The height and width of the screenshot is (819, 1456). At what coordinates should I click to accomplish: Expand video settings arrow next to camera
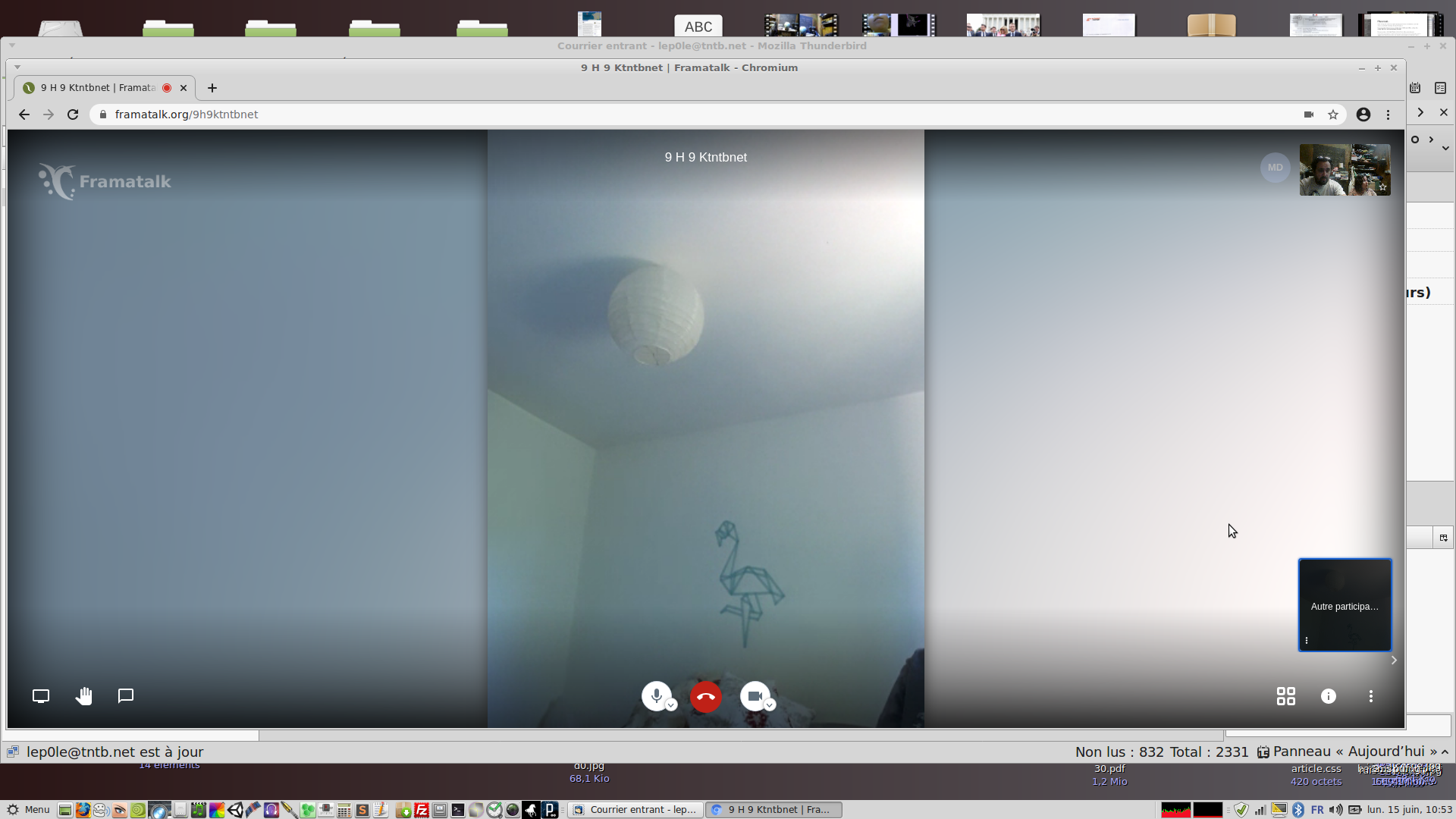point(770,705)
